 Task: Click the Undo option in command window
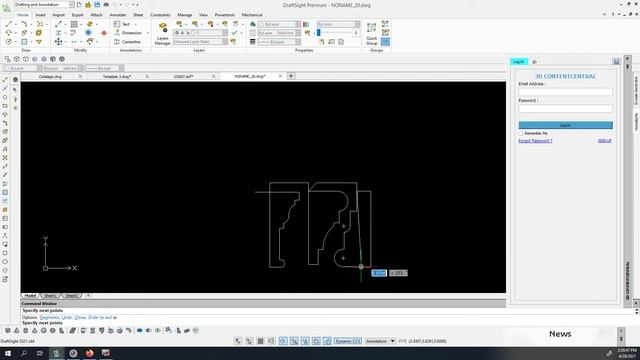[67, 317]
